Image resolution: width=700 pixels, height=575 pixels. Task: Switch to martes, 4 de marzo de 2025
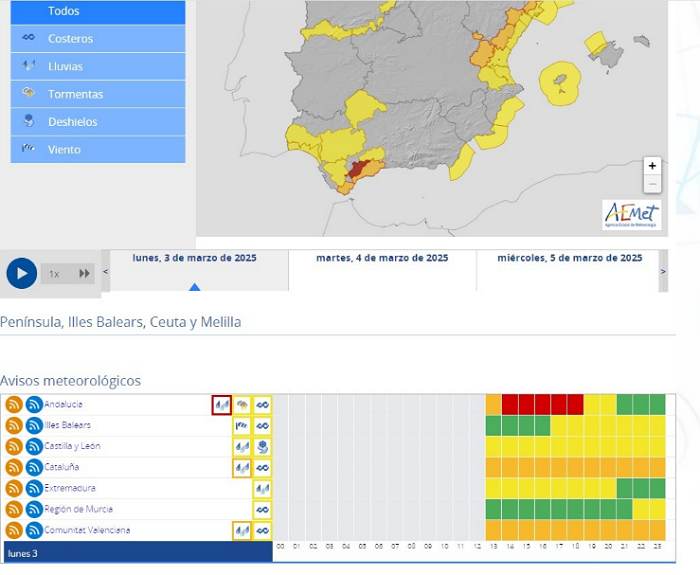click(382, 258)
